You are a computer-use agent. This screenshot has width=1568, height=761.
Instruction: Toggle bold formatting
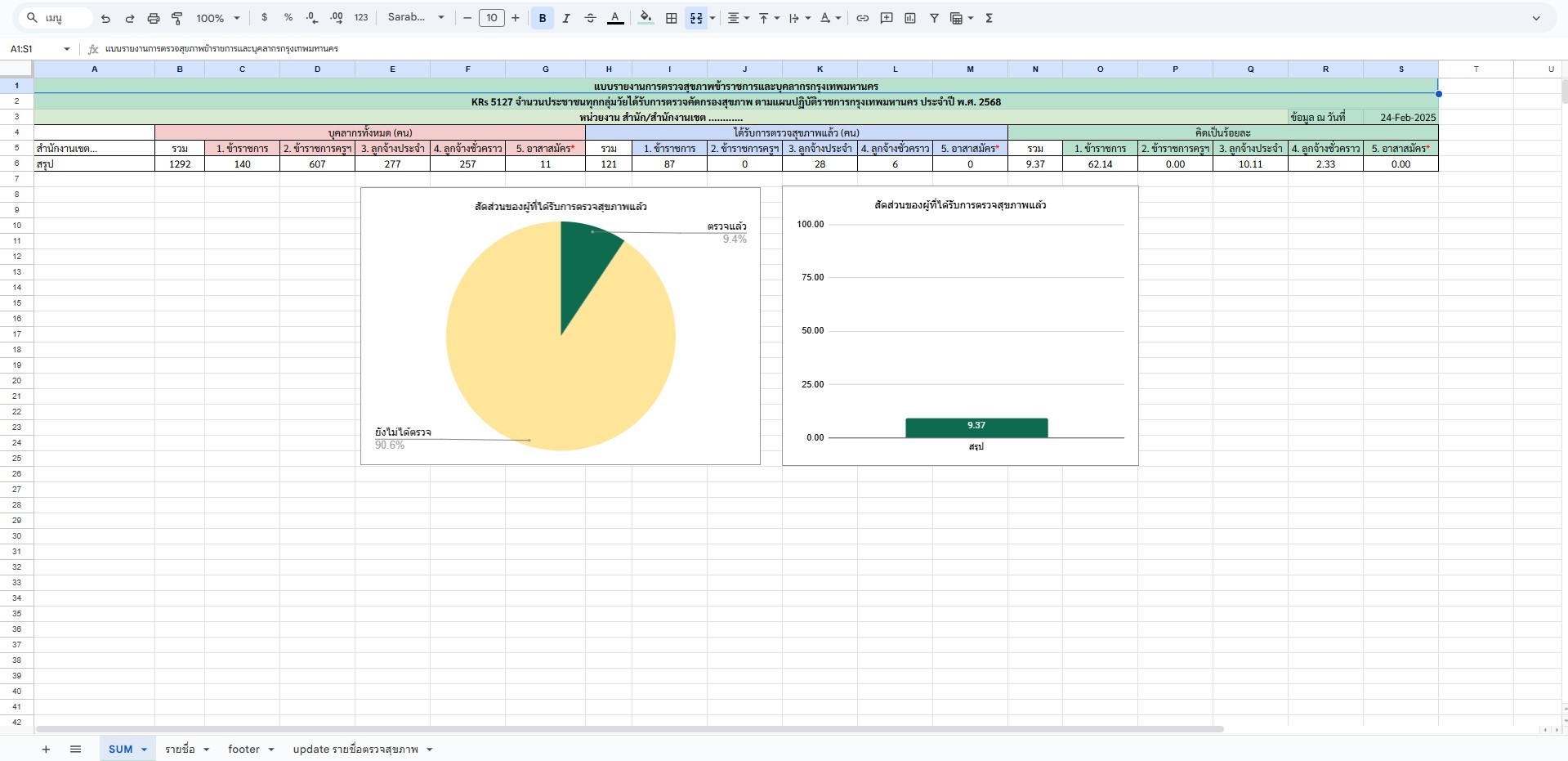click(543, 18)
